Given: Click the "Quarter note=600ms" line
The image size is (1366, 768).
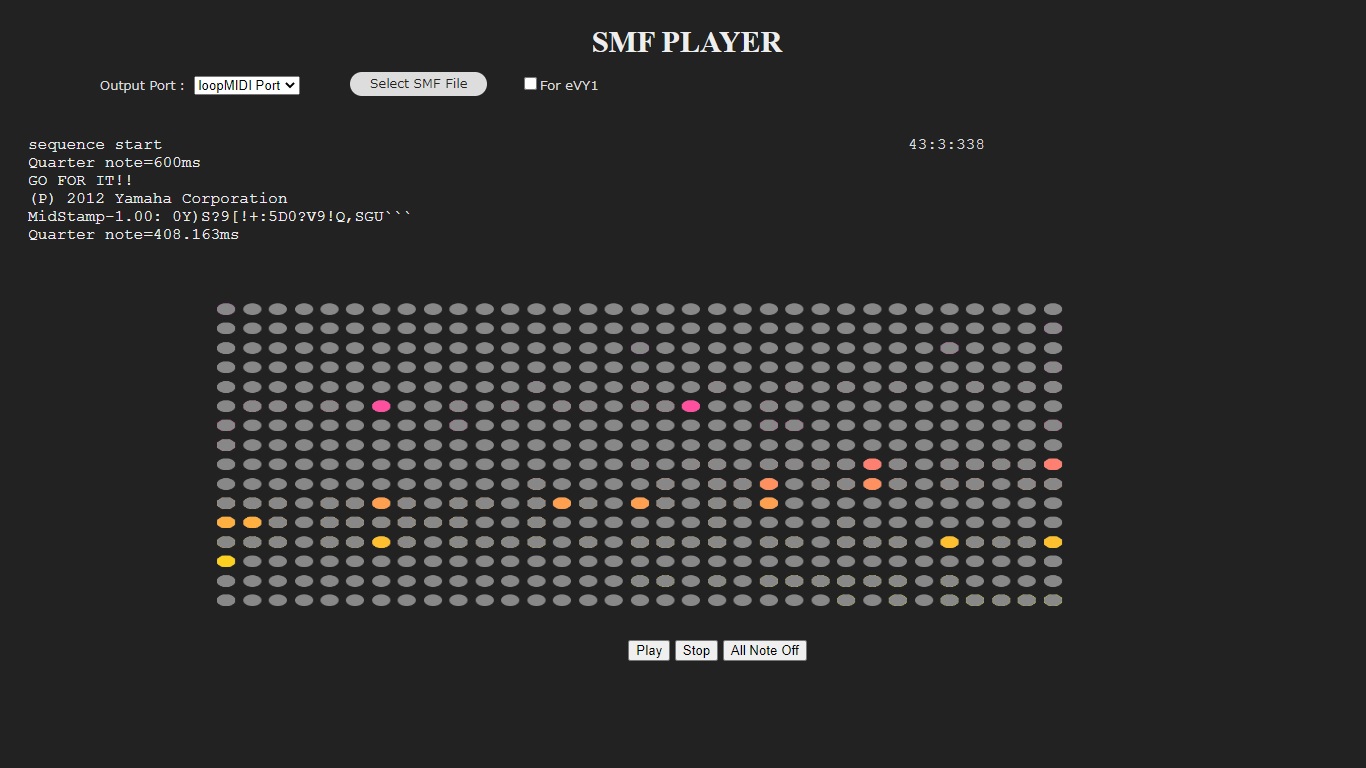Looking at the screenshot, I should tap(114, 162).
